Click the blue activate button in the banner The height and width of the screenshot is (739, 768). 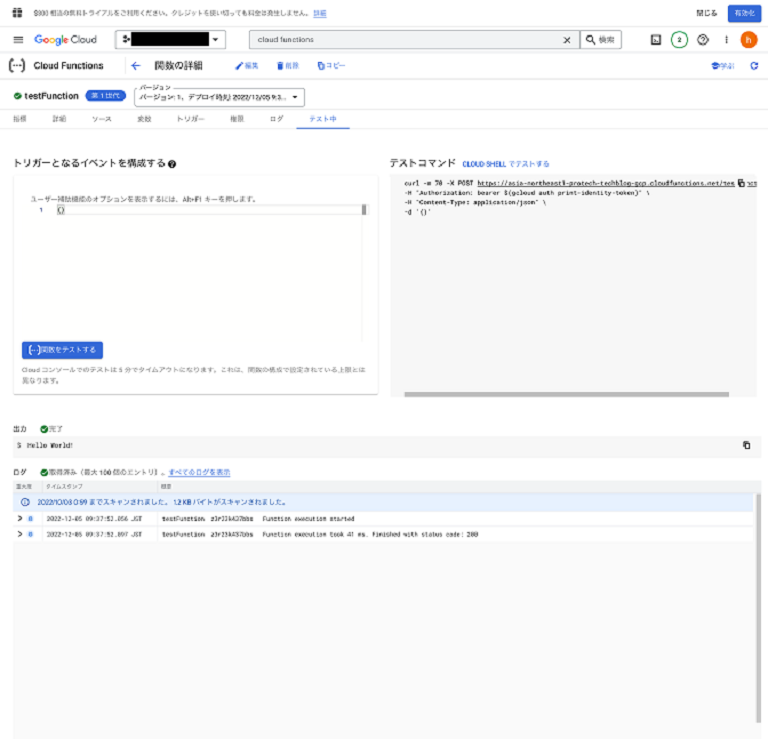pos(744,13)
